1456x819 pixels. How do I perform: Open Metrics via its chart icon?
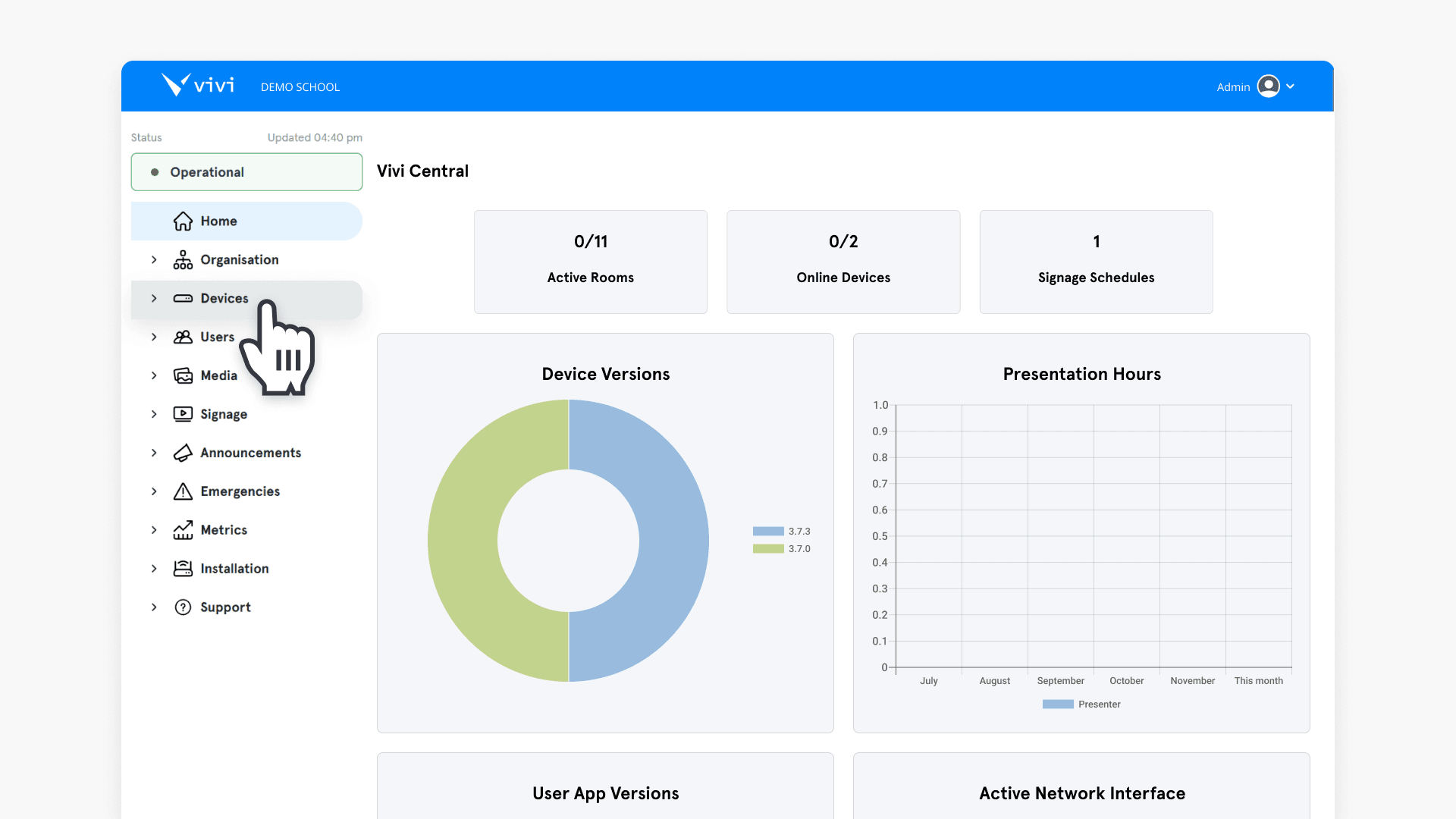[x=183, y=530]
